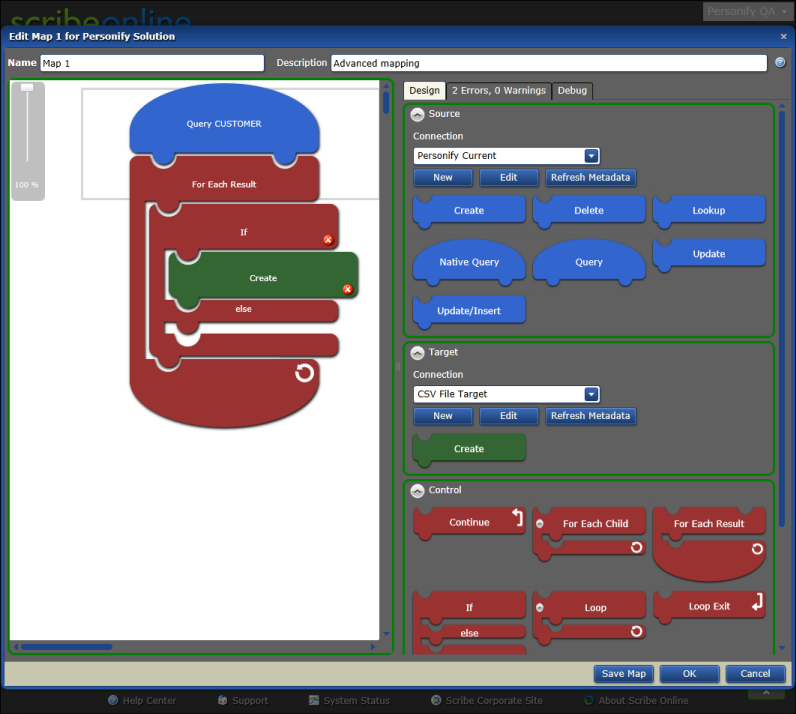Click Edit under Source connection
Viewport: 796px width, 714px height.
(508, 177)
